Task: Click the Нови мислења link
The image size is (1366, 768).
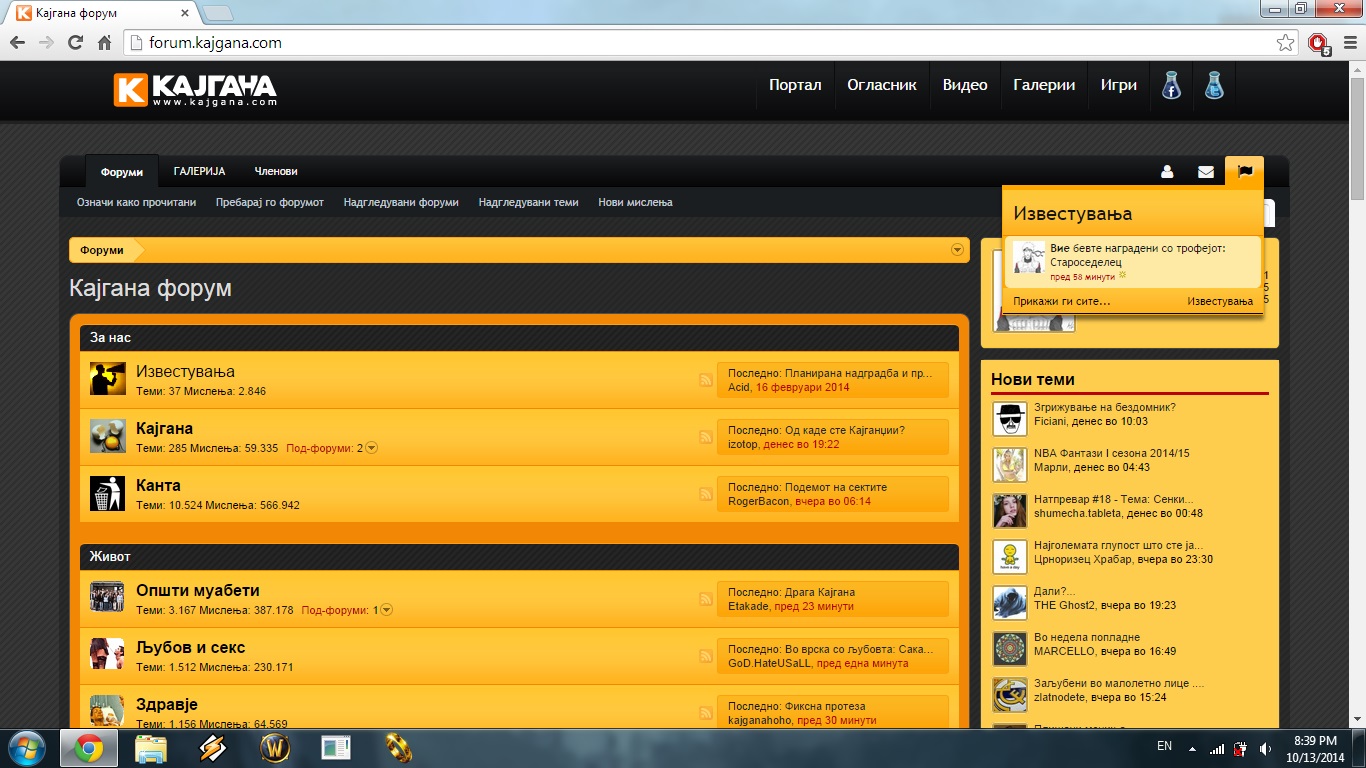Action: (635, 202)
